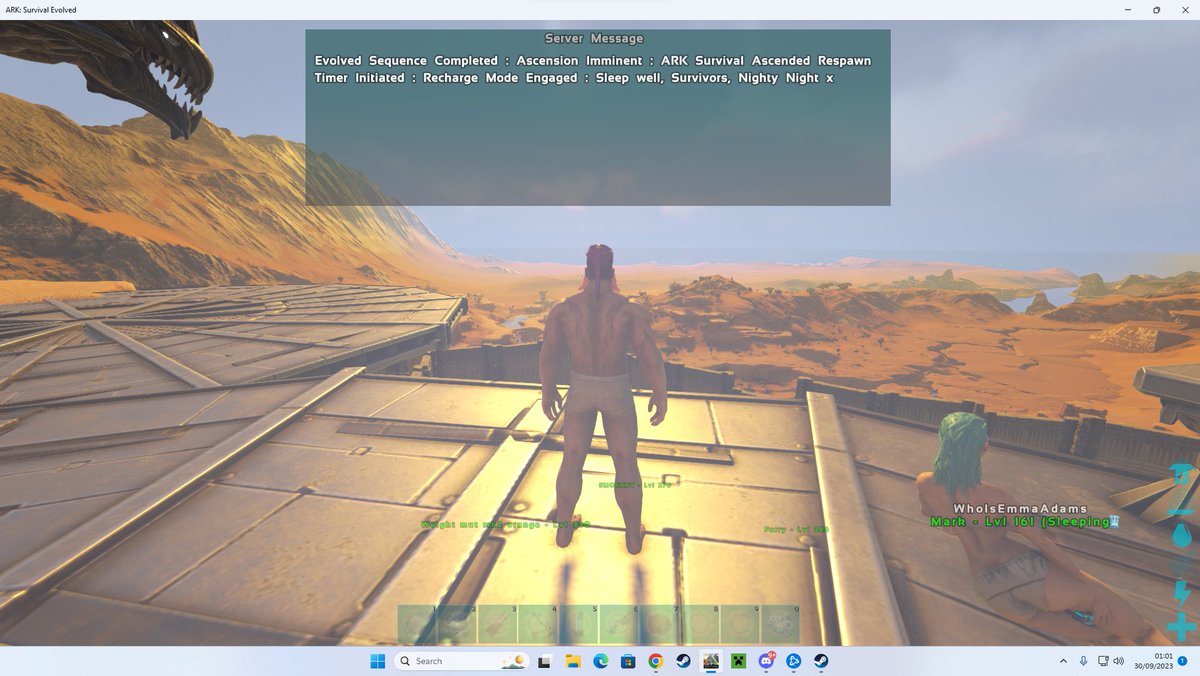Image resolution: width=1200 pixels, height=676 pixels.
Task: Click the stamina lightning bolt icon
Action: pyautogui.click(x=1182, y=593)
